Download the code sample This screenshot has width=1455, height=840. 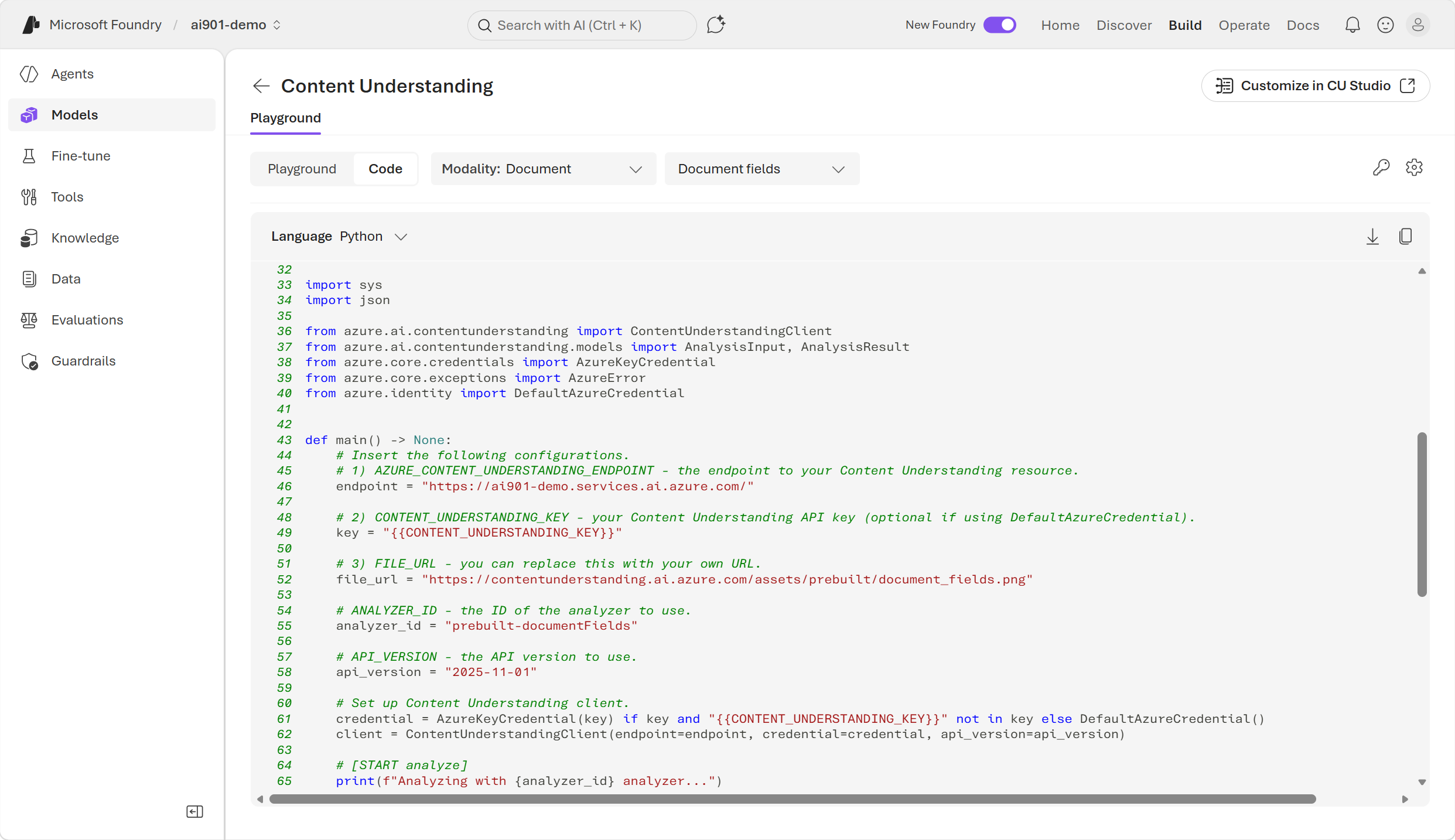[1372, 237]
